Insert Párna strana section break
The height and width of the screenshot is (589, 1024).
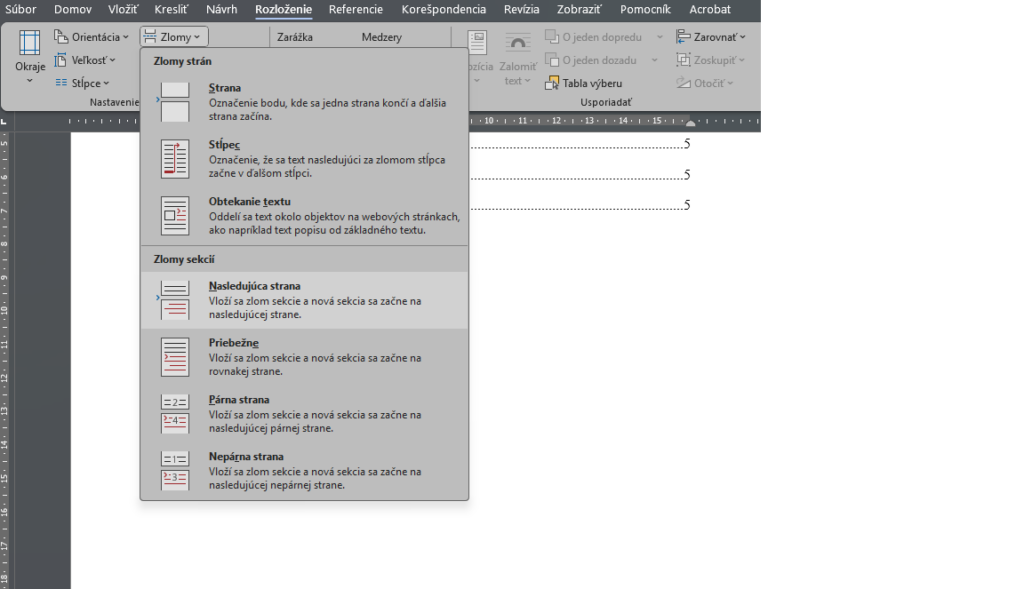click(304, 413)
